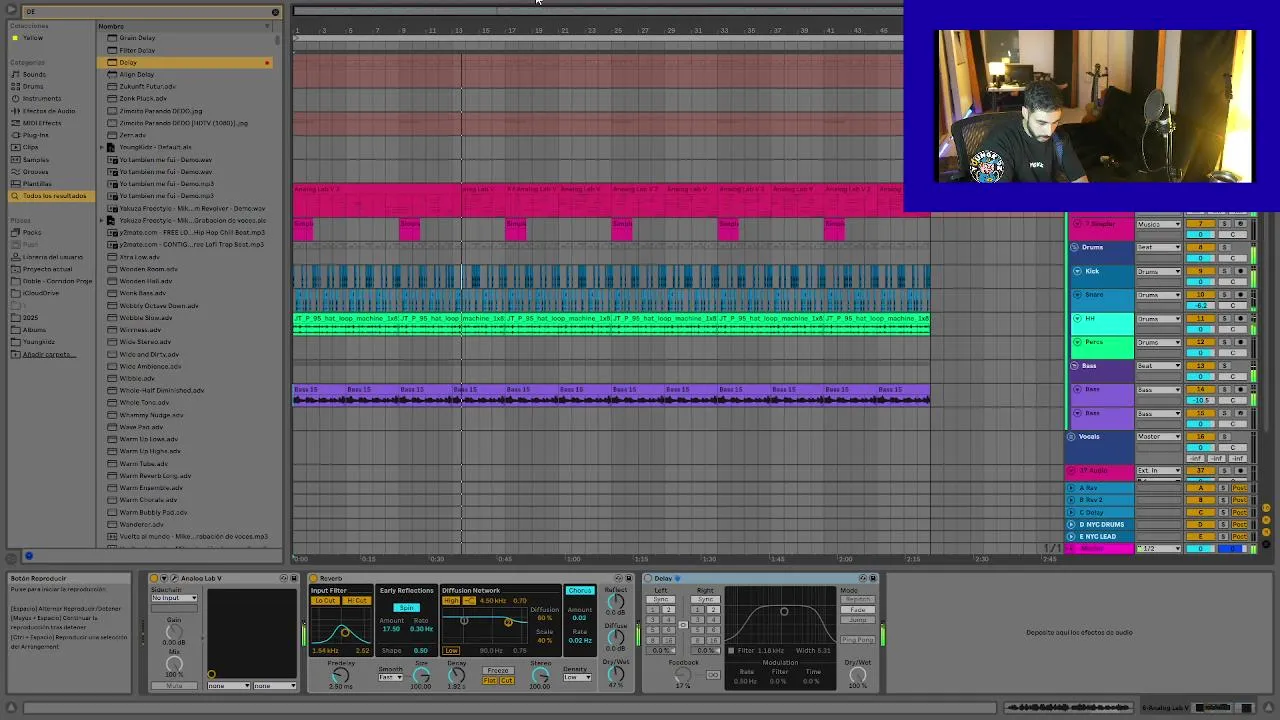Expand Yakuza Freestyle Grabacion de voces entry
1280x720 pixels.
(x=102, y=220)
